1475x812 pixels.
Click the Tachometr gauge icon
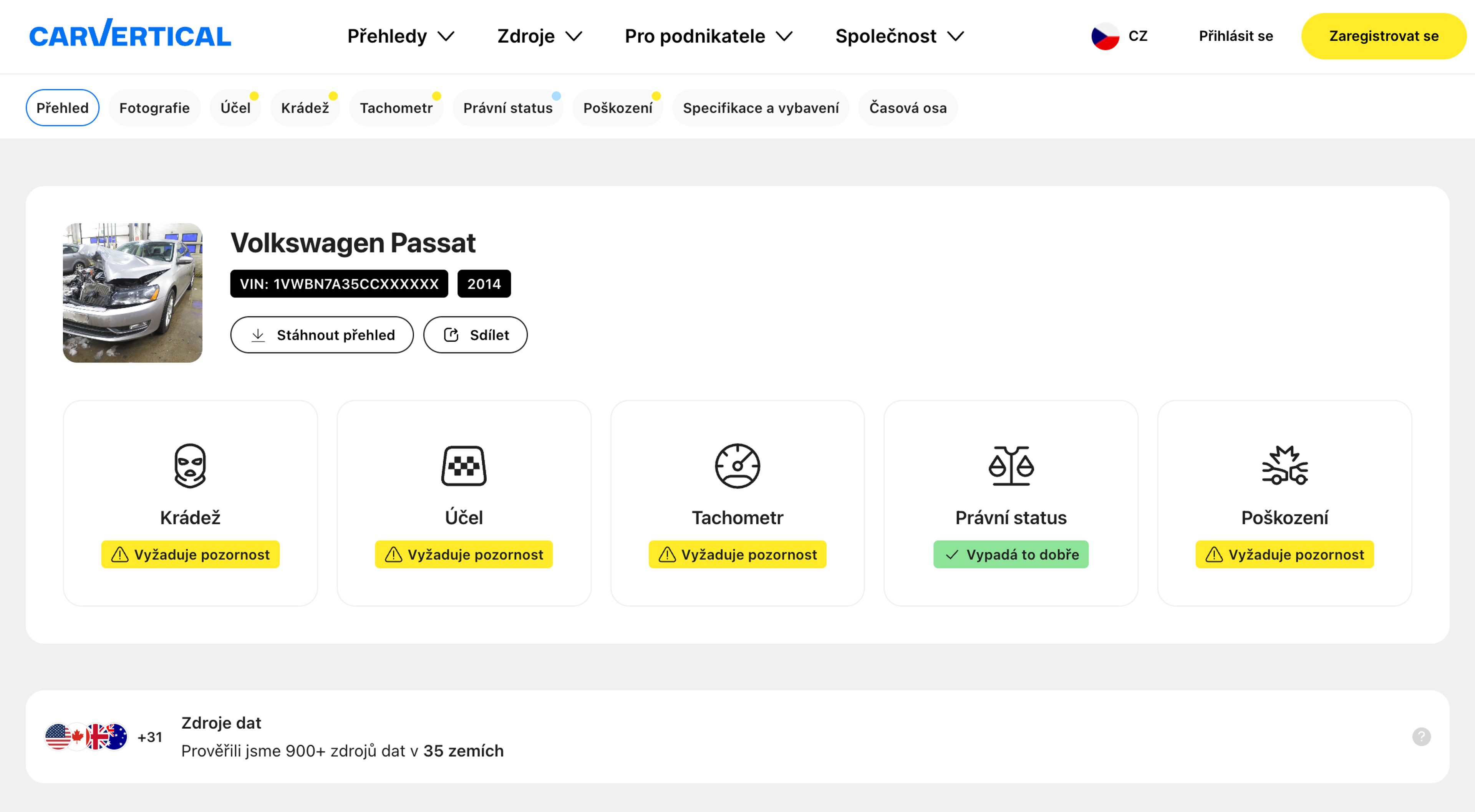(737, 465)
